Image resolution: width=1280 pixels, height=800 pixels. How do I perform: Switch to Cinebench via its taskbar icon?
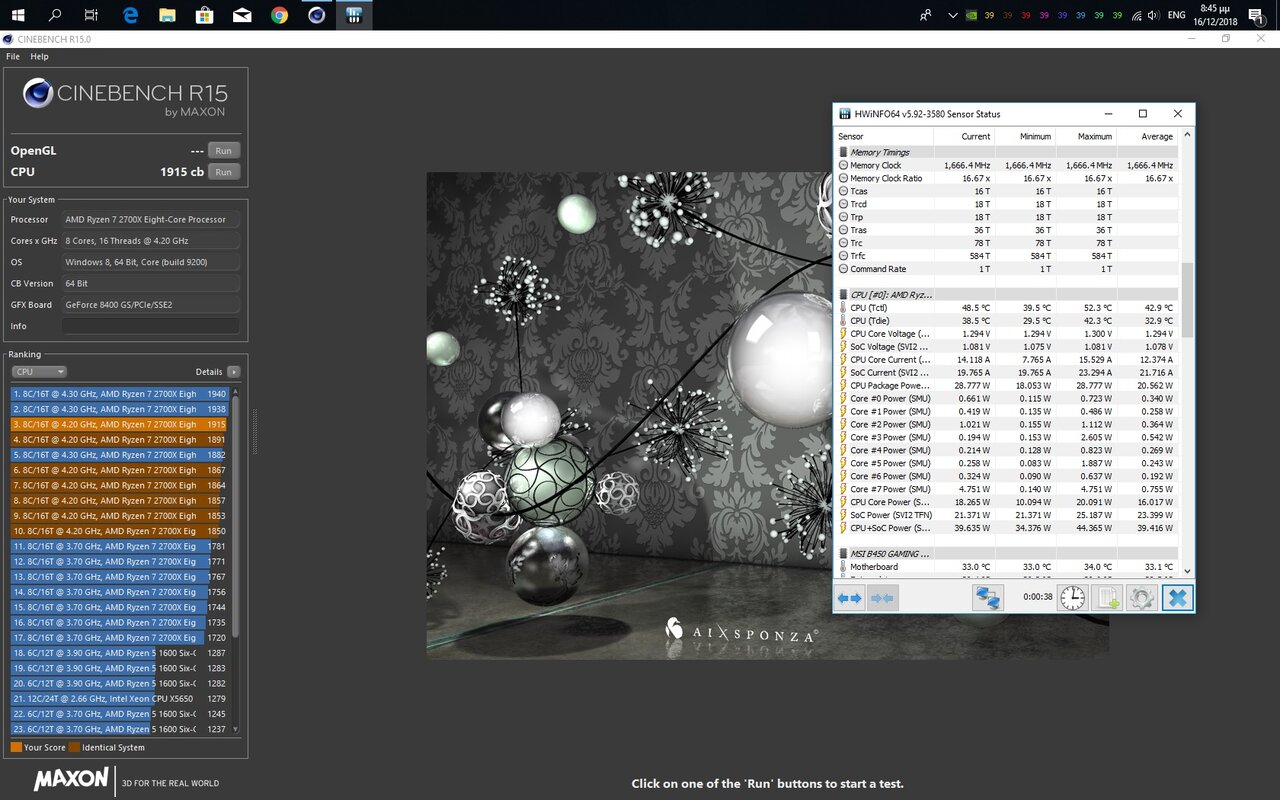[316, 15]
